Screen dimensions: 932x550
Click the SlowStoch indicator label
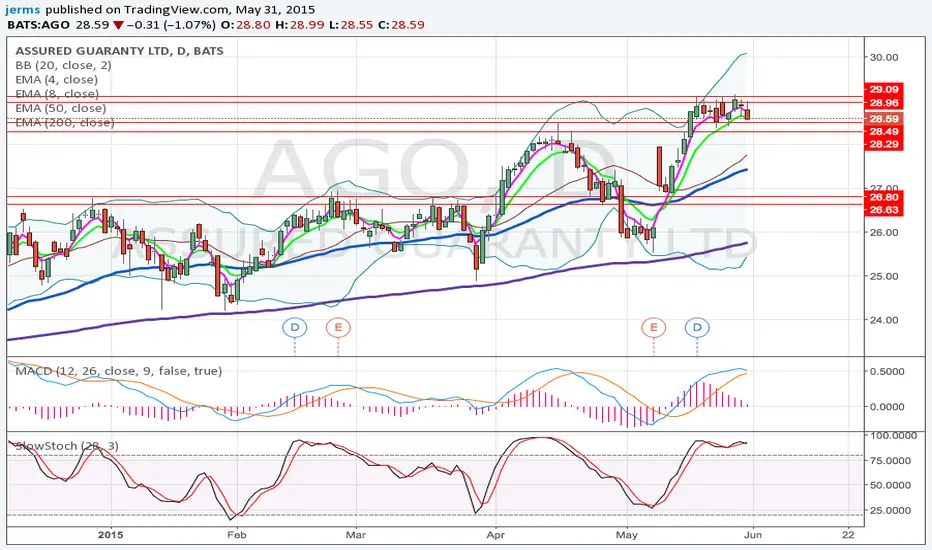[67, 446]
